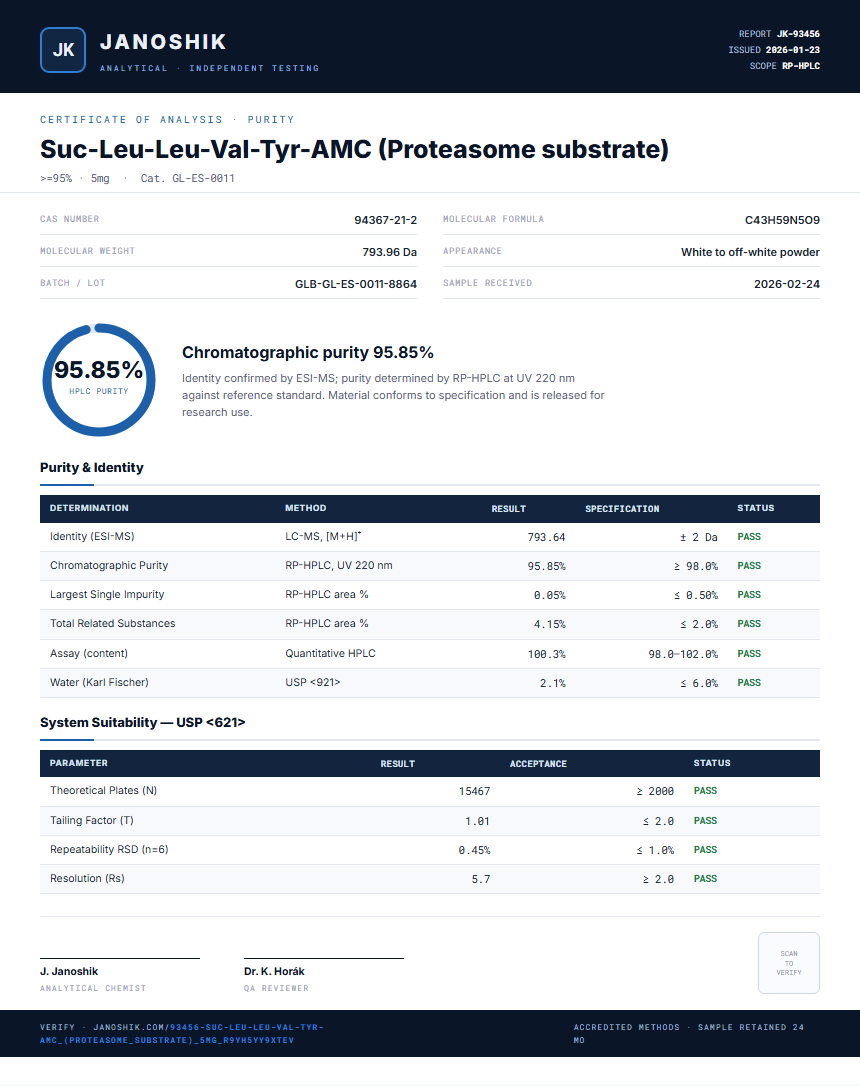
Task: Click the METHOD column header
Action: click(x=306, y=508)
